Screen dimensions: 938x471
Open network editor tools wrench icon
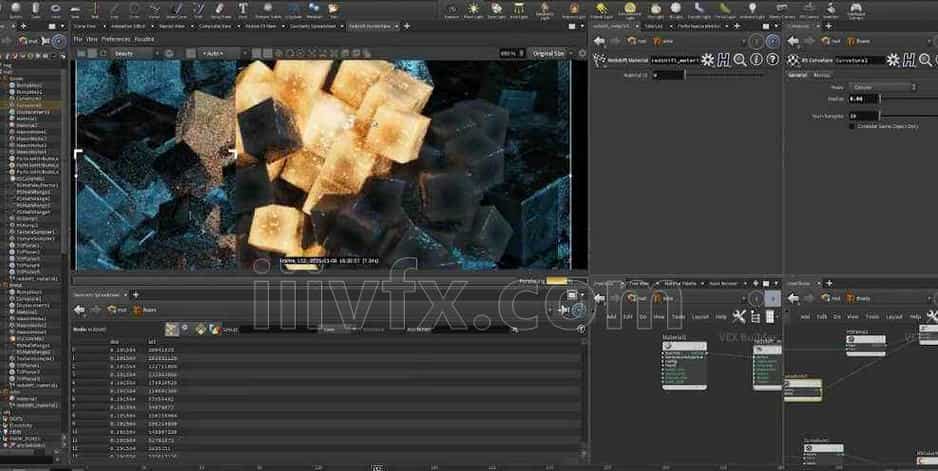coord(739,317)
